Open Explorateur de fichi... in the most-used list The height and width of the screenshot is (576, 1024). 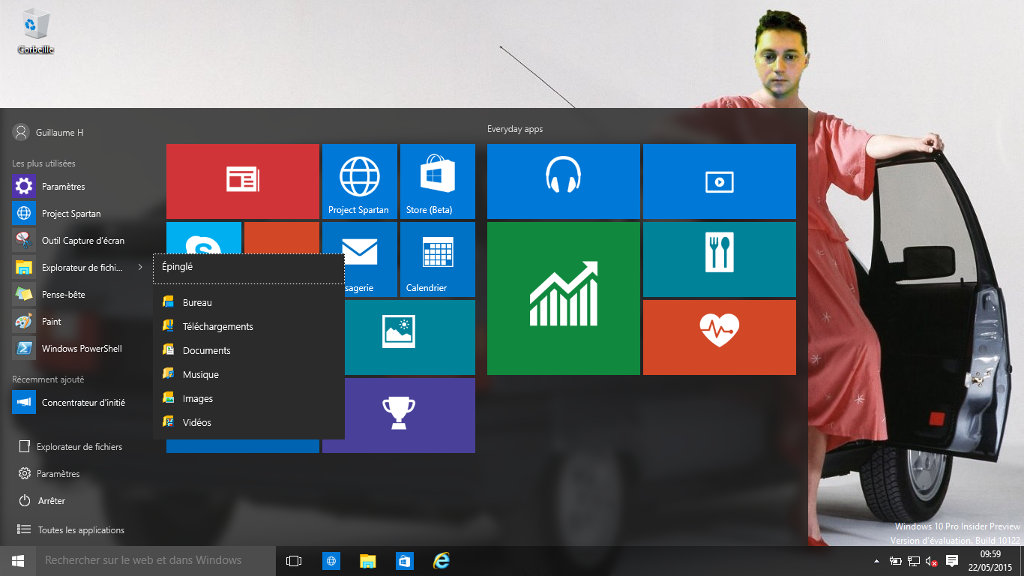71,268
